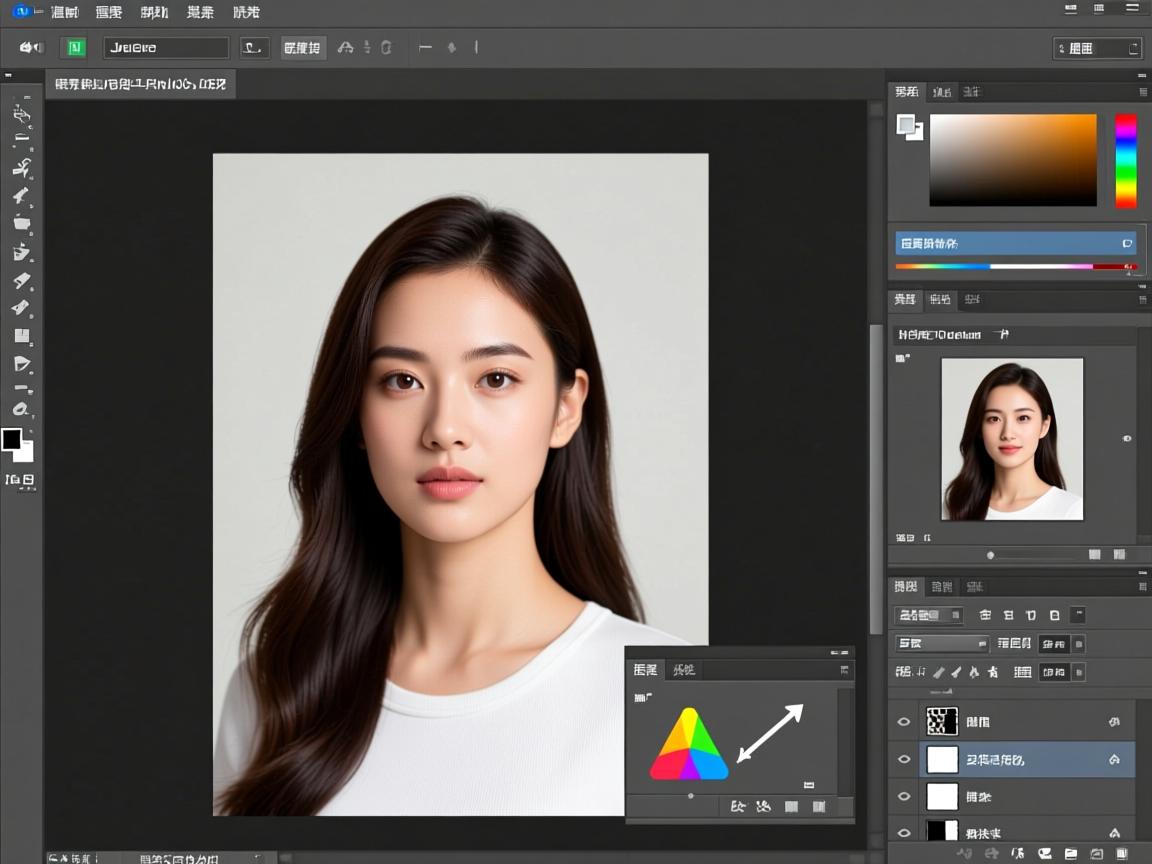Viewport: 1152px width, 864px height.
Task: Switch to second tab in floating panel
Action: [x=683, y=670]
